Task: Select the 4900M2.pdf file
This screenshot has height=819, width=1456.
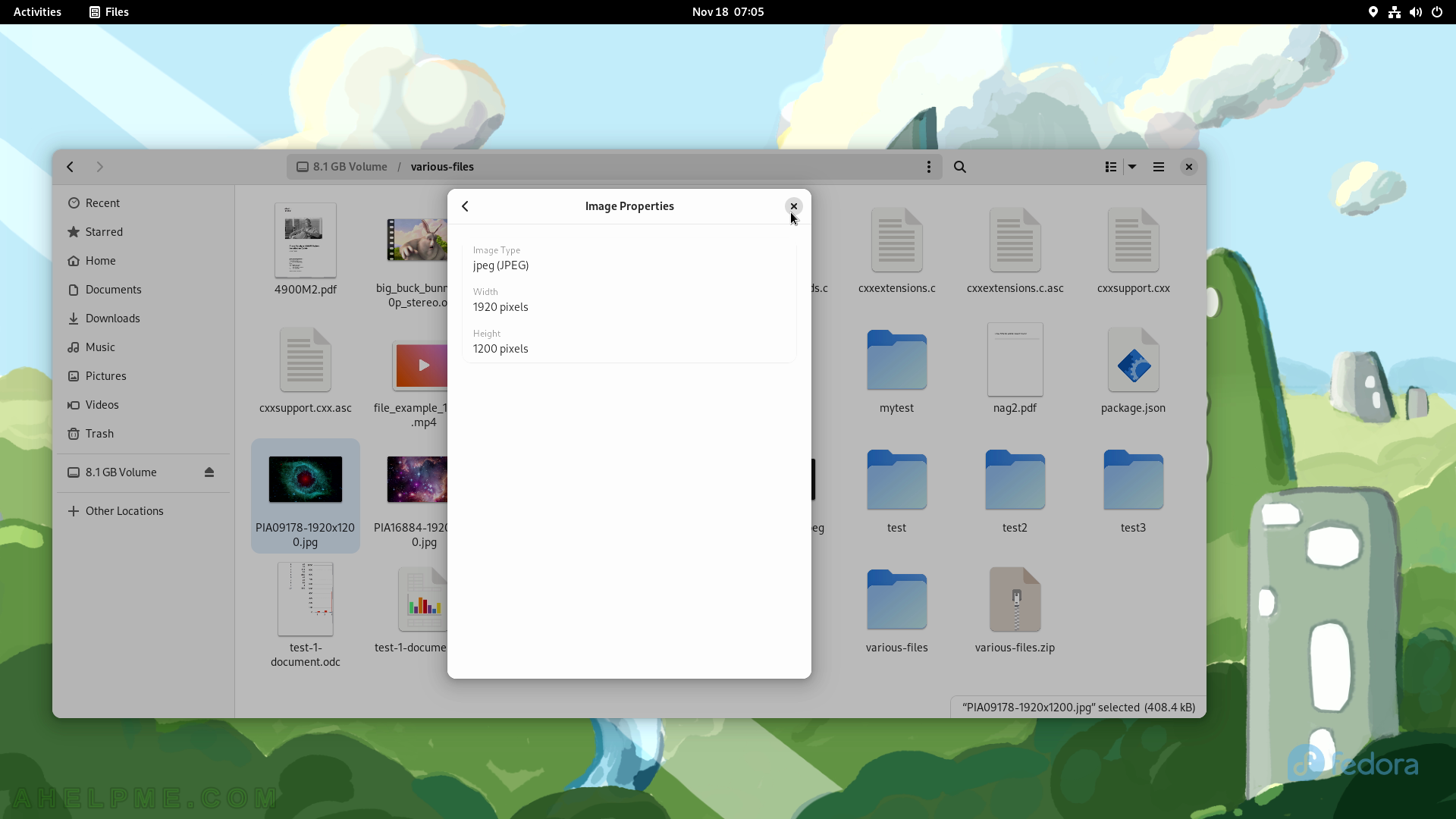Action: coord(305,249)
